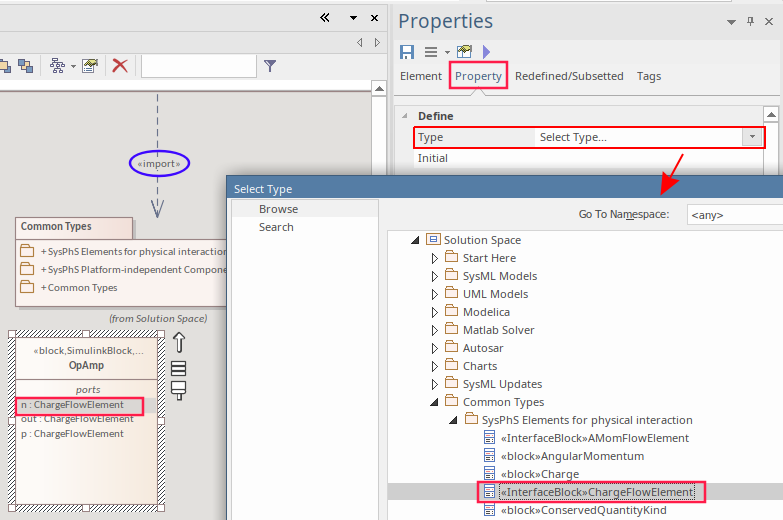Open the hamburger menu in Properties toolbar
783x520 pixels.
click(x=431, y=51)
